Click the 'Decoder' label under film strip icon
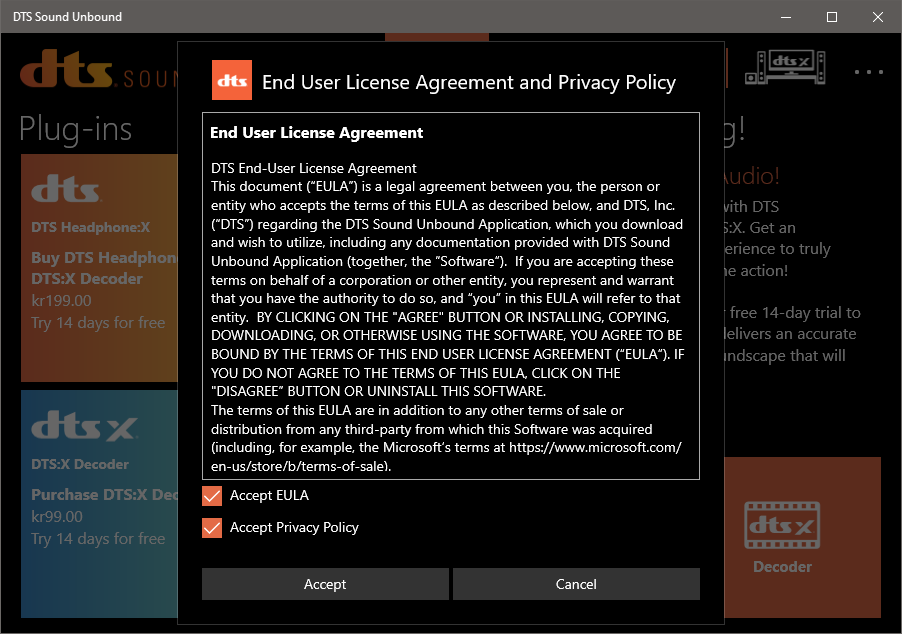This screenshot has height=634, width=902. point(782,567)
